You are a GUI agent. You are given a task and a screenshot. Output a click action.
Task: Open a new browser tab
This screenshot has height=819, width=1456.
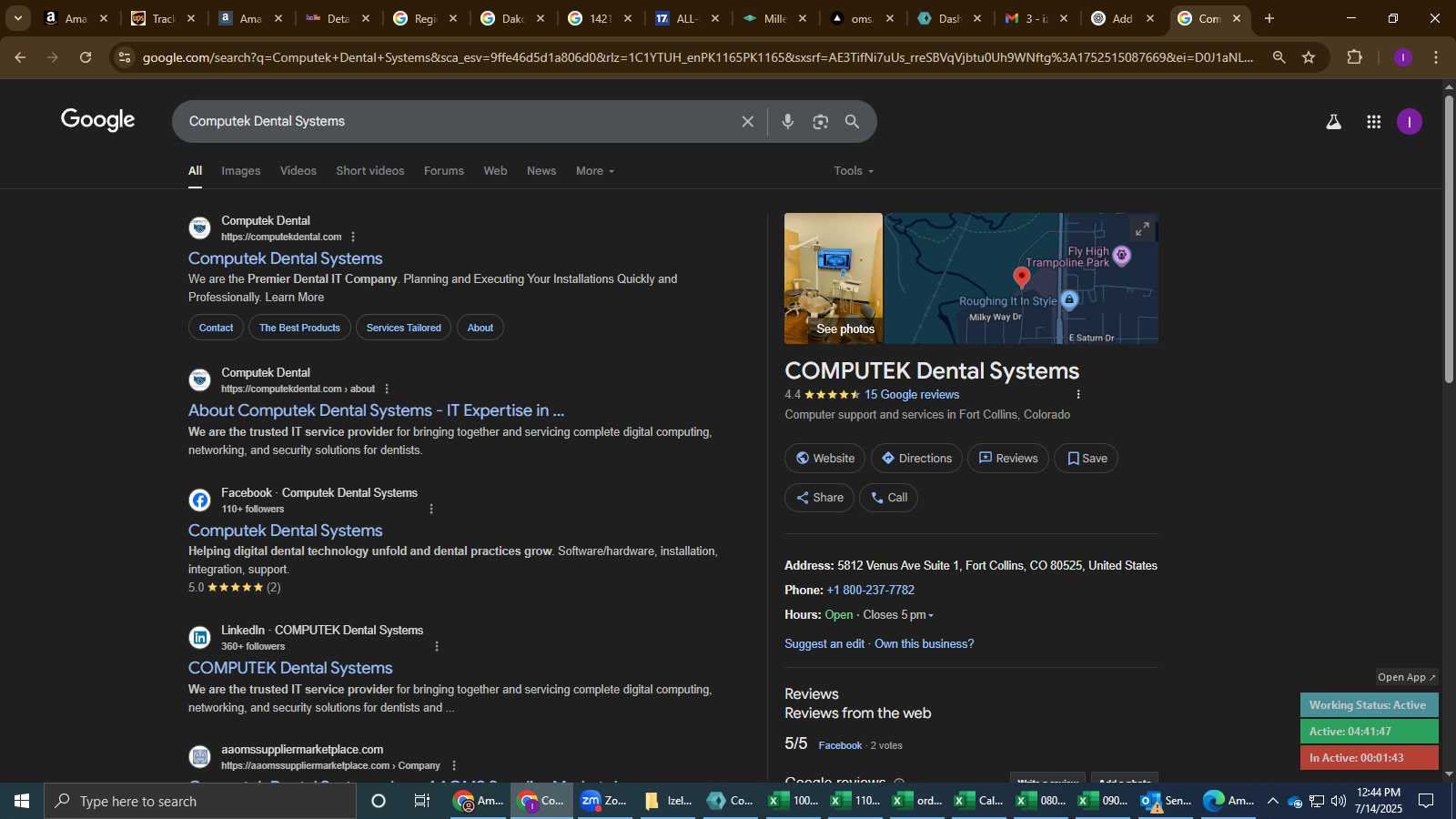(1269, 18)
